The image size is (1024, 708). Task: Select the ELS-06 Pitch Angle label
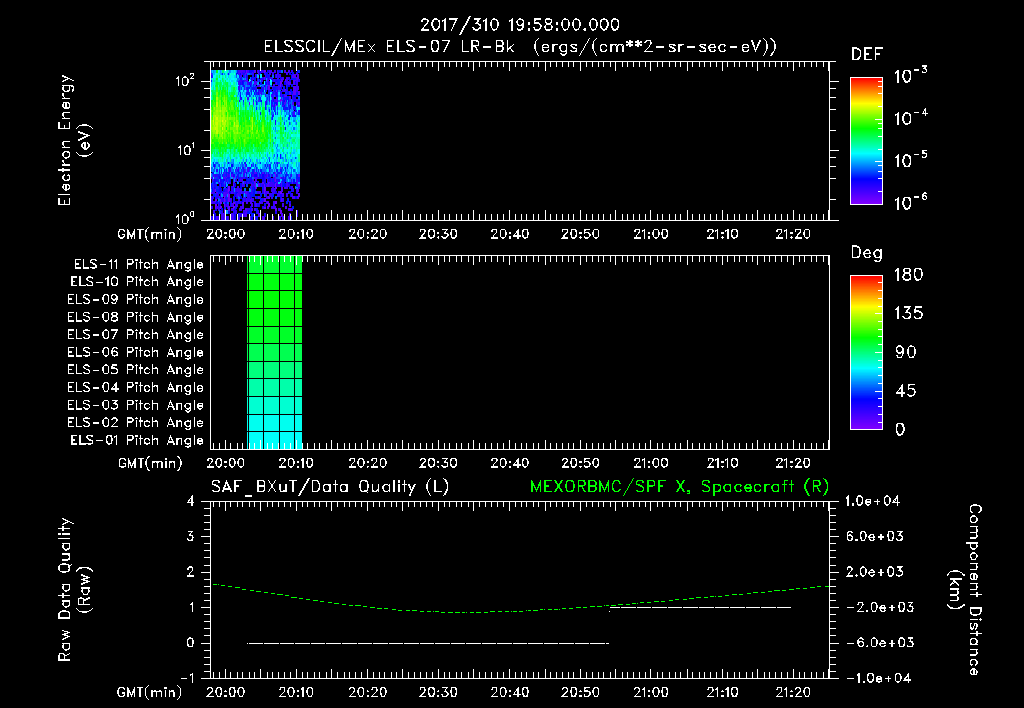pos(135,352)
